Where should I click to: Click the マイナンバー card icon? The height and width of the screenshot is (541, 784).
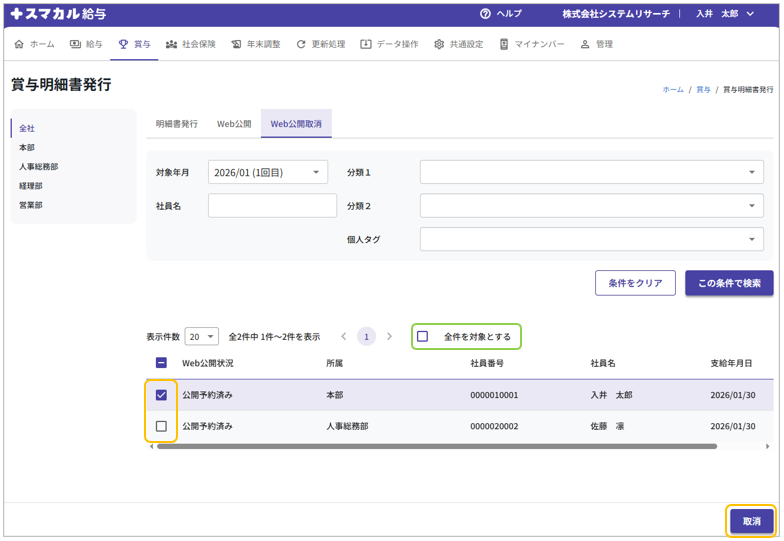pos(504,45)
